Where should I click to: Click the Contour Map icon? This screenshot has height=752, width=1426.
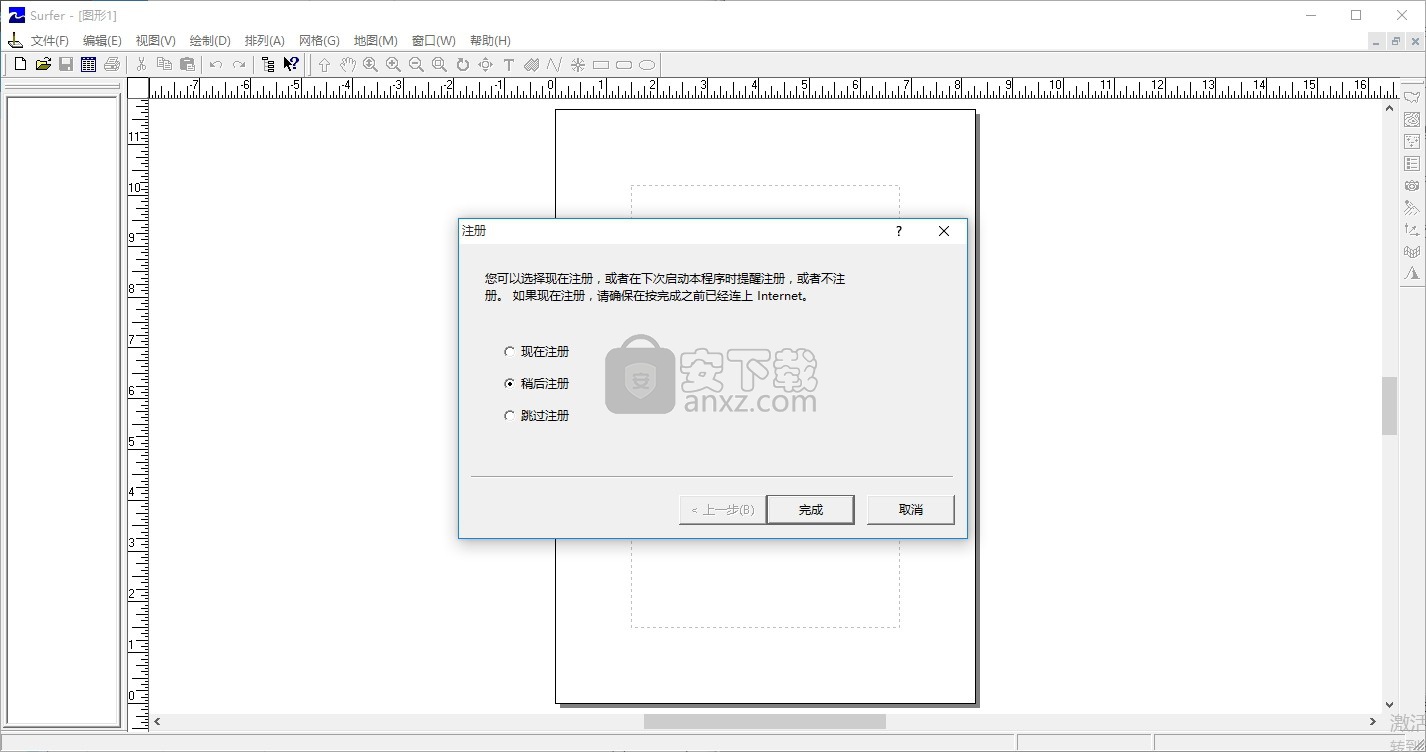pos(1411,119)
